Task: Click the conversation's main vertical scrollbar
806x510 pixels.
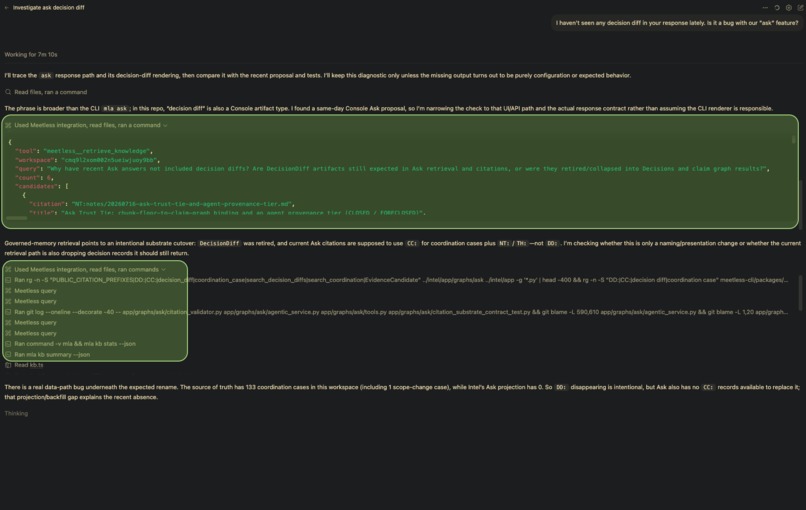Action: (x=800, y=293)
